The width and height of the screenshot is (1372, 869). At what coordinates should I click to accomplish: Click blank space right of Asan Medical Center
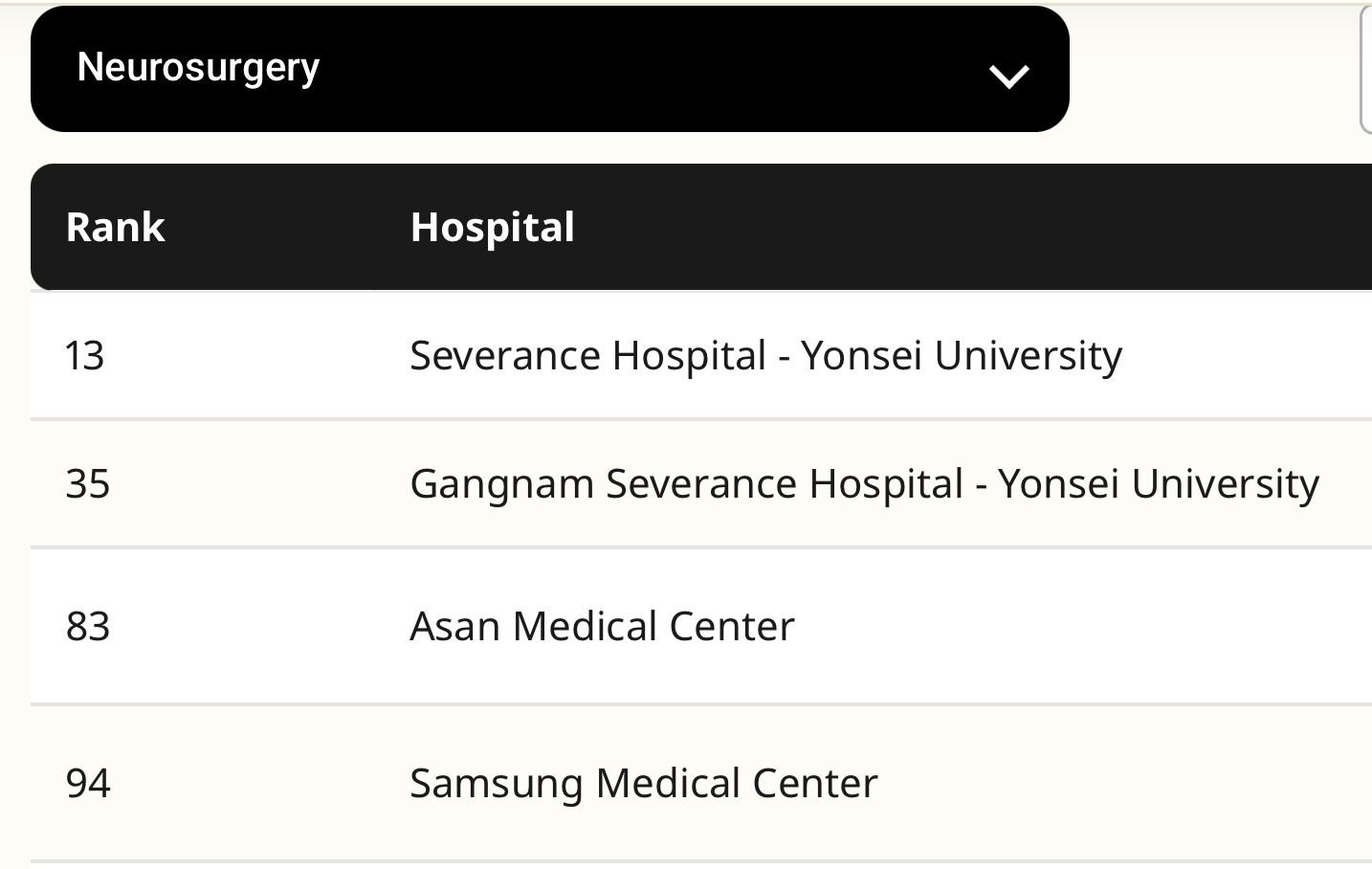coord(1052,627)
